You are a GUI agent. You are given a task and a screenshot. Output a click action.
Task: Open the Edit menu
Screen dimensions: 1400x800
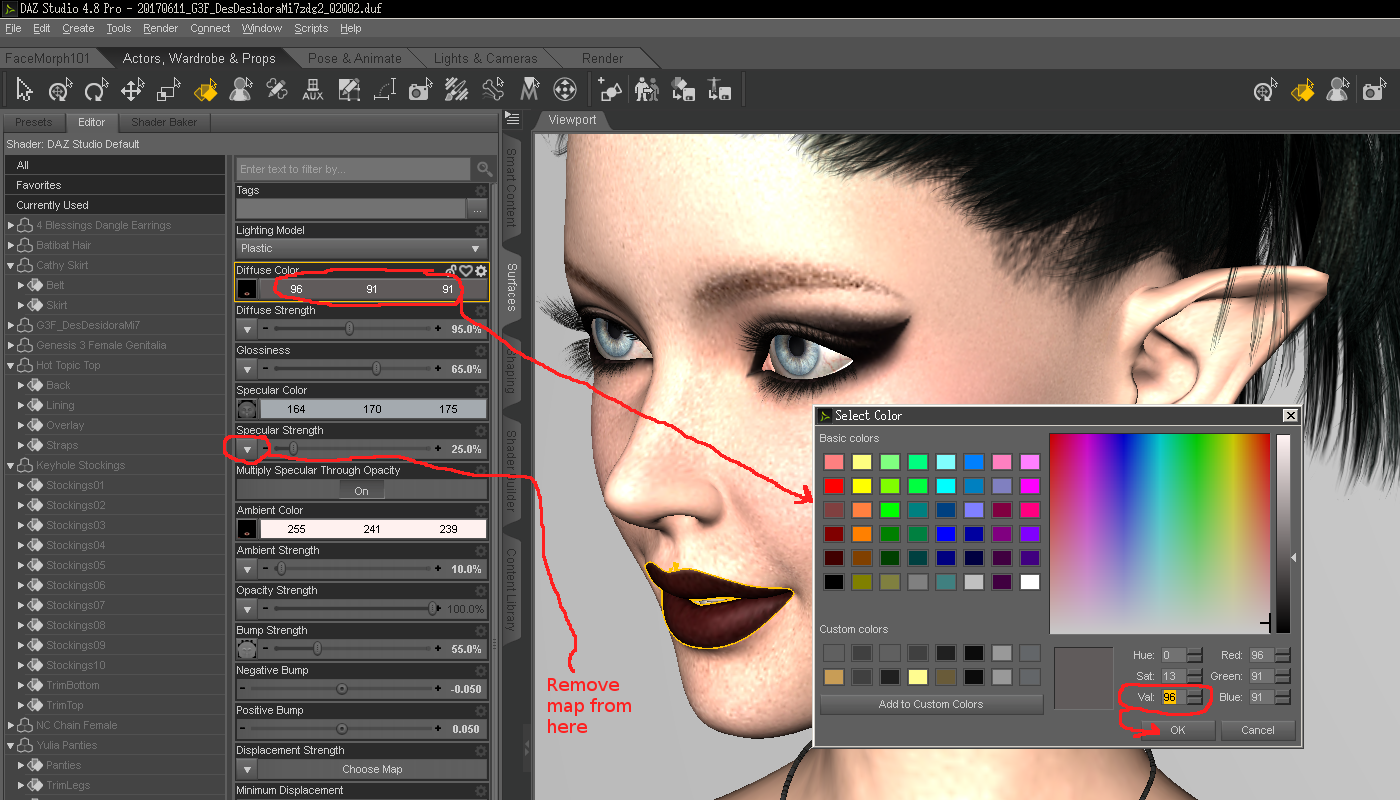point(41,28)
